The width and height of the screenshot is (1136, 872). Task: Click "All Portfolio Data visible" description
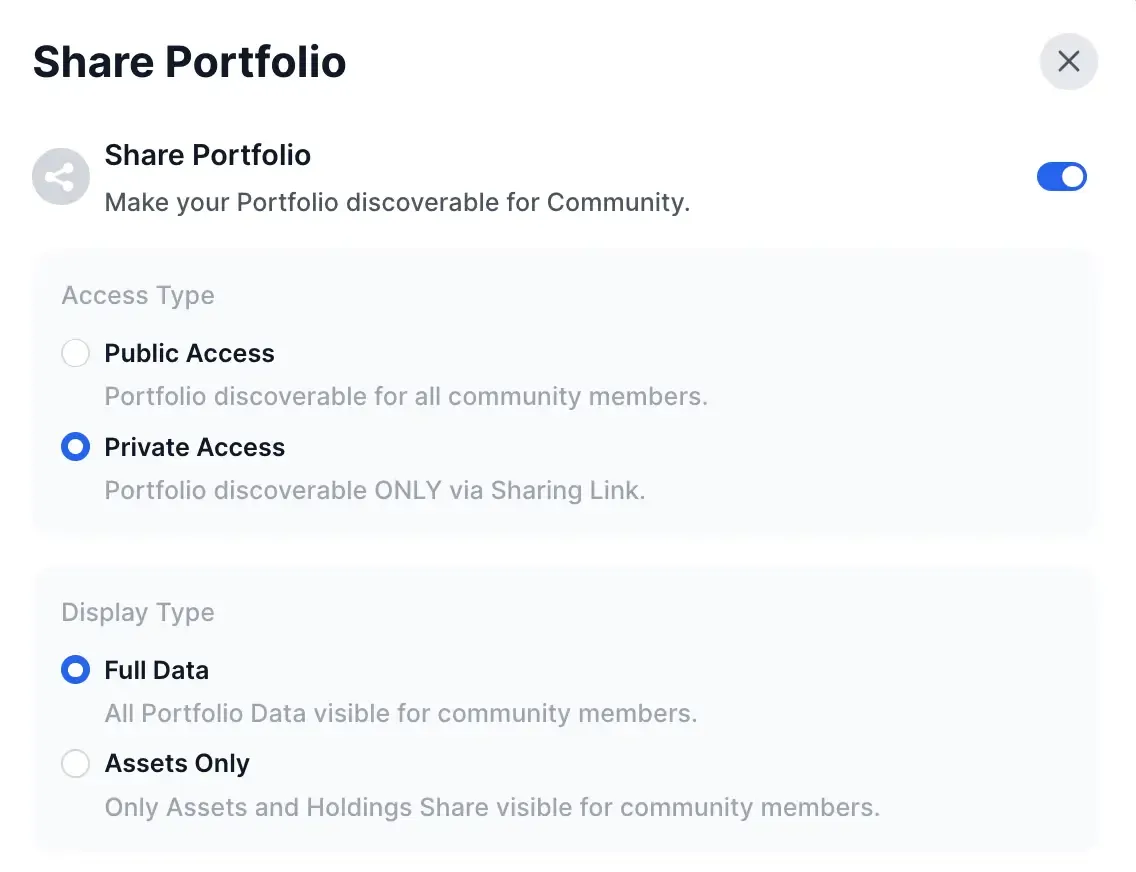pyautogui.click(x=401, y=714)
